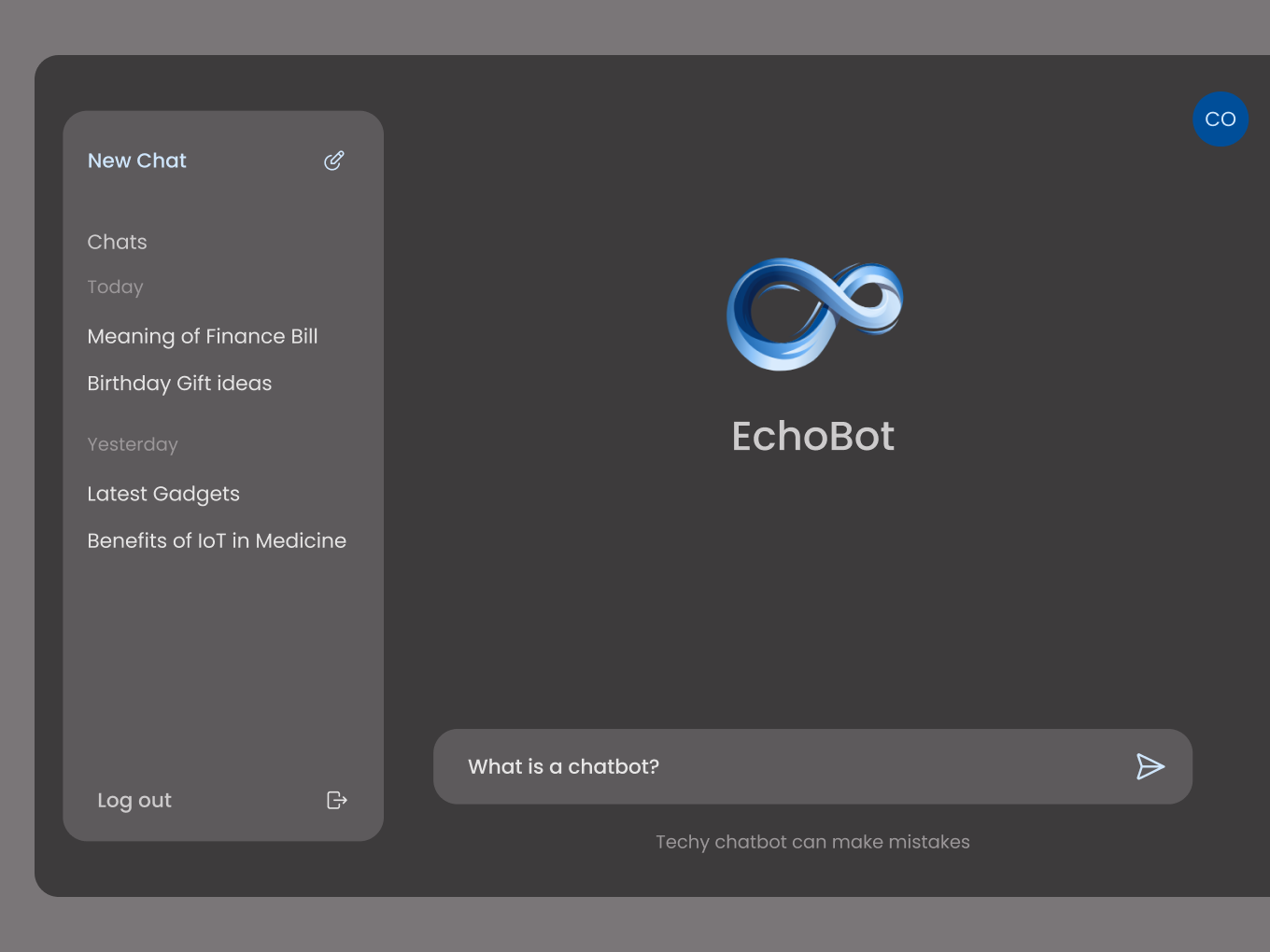Click the Today section label
The height and width of the screenshot is (952, 1270).
[x=115, y=287]
